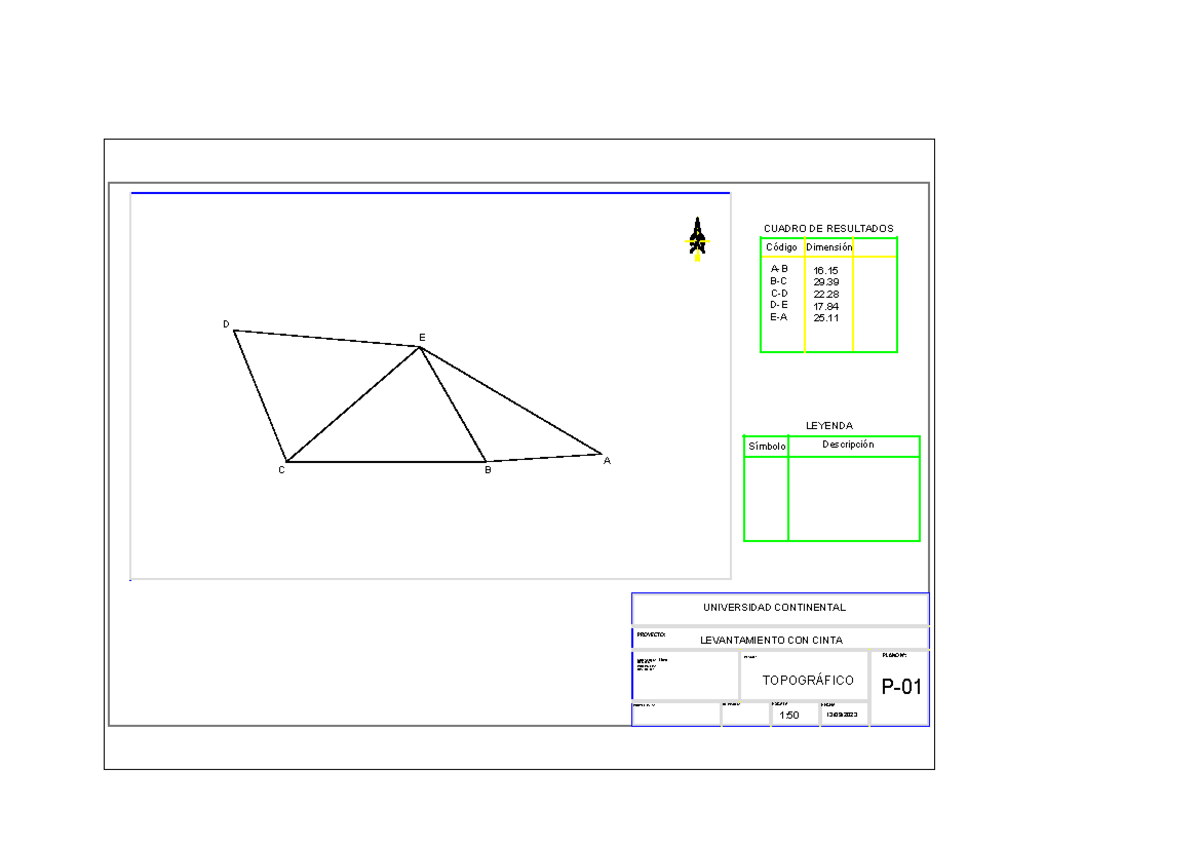Screen dimensions: 1200x848
Task: Click the 'Dimensión' column header
Action: tap(829, 246)
